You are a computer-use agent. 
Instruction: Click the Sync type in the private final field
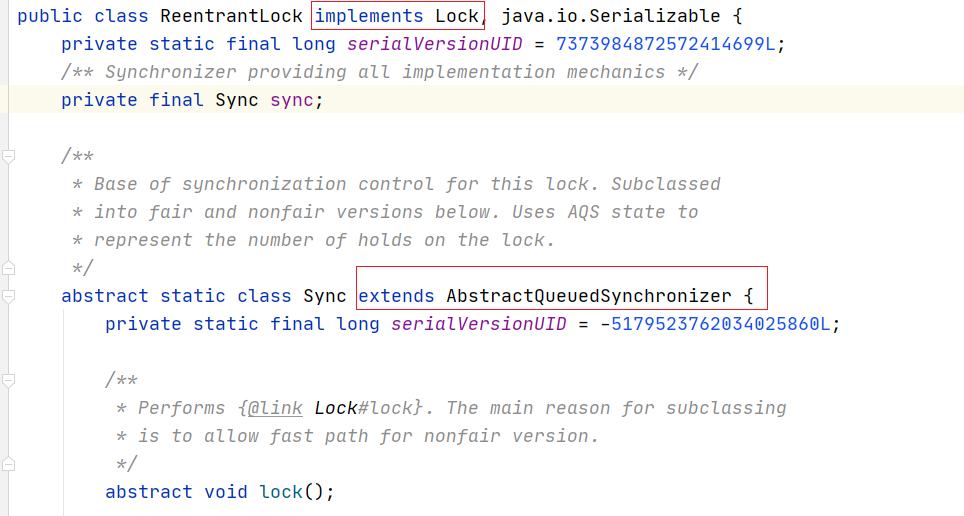point(237,100)
